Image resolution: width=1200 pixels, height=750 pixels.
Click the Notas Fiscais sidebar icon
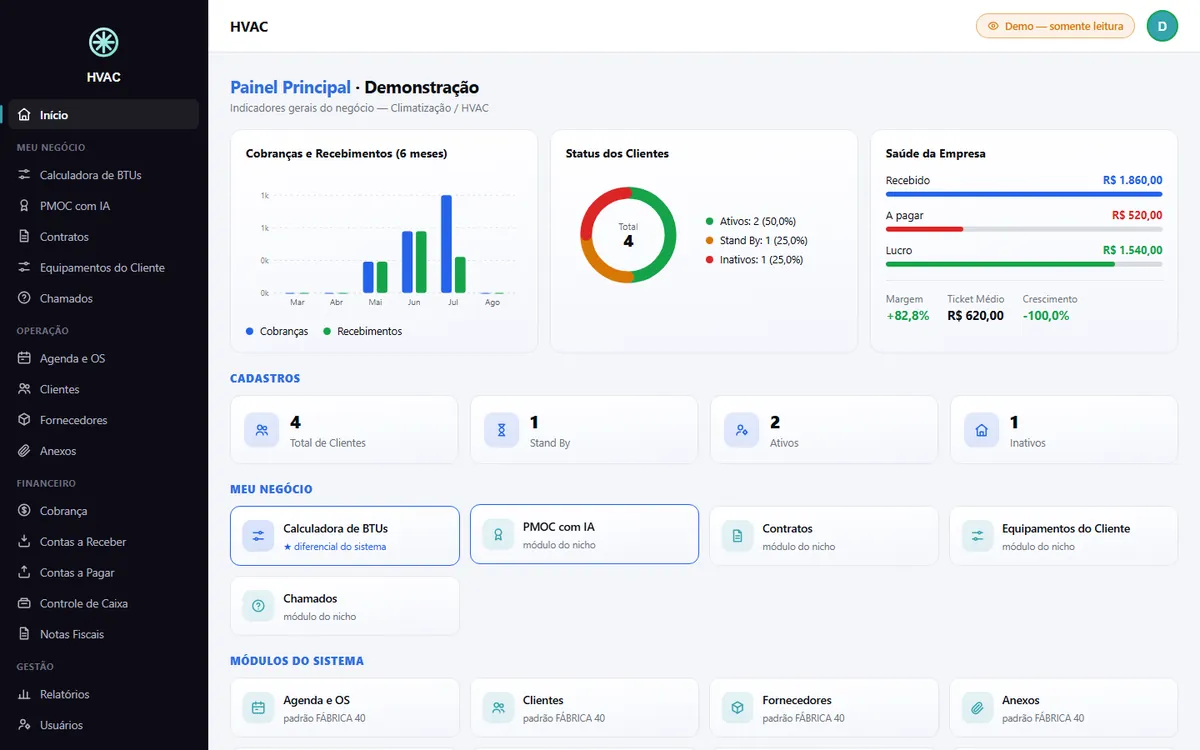(x=24, y=635)
